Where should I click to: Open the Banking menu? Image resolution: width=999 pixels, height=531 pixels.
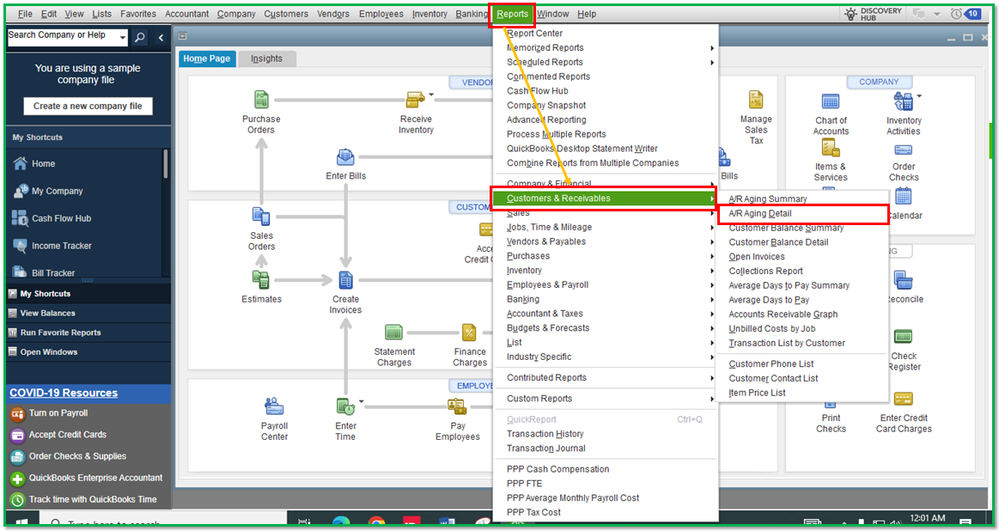(x=471, y=14)
